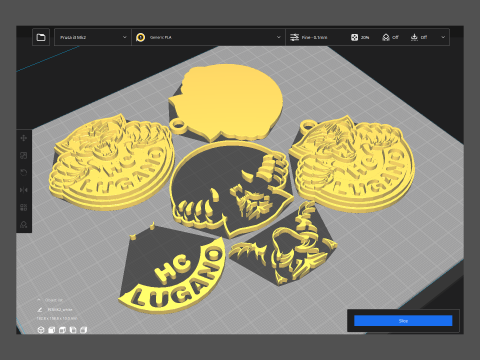This screenshot has height=360, width=480.
Task: Click the Fine 0.1mm profile label
Action: pos(314,37)
